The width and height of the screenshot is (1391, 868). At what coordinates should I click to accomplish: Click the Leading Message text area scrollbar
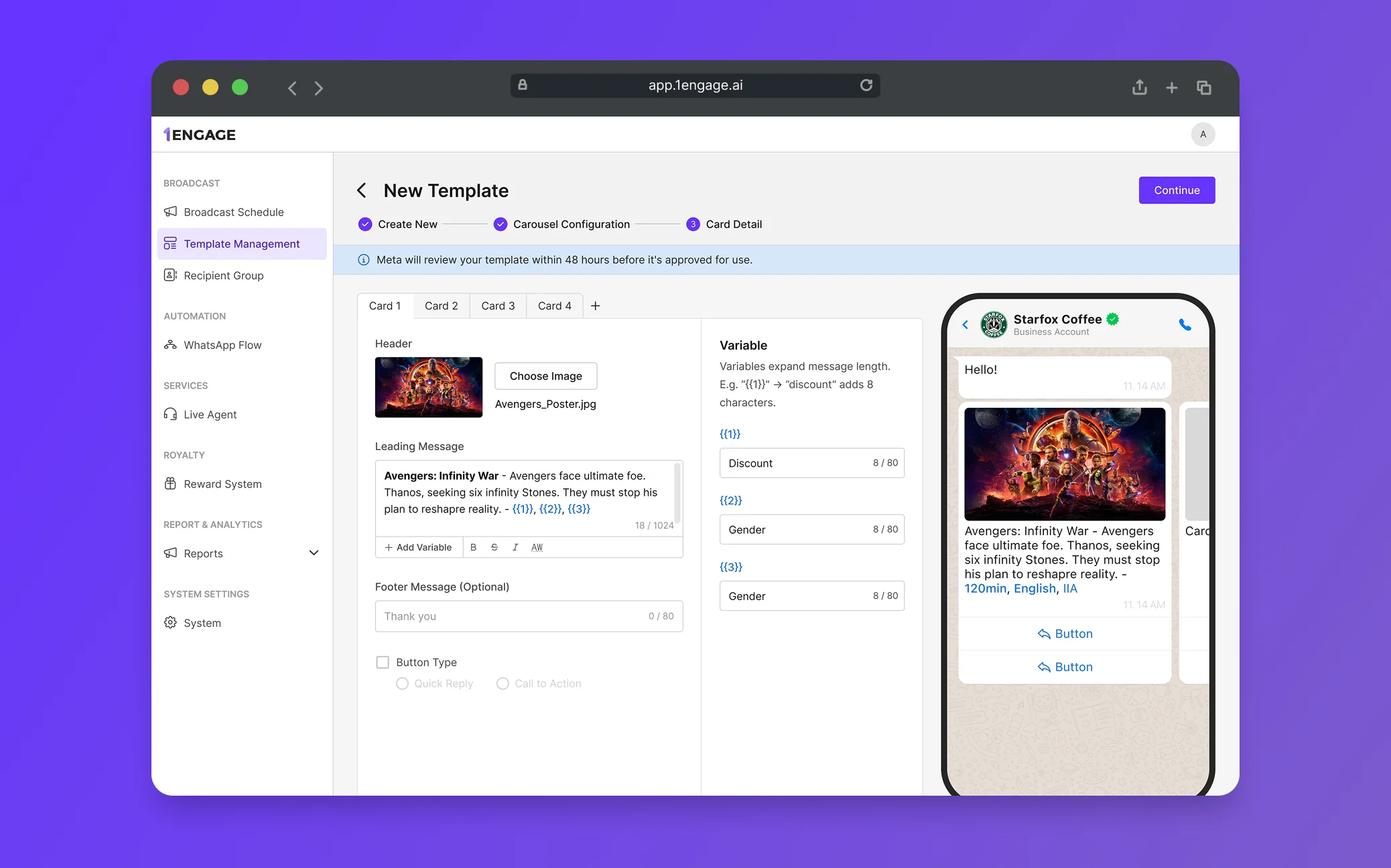677,493
